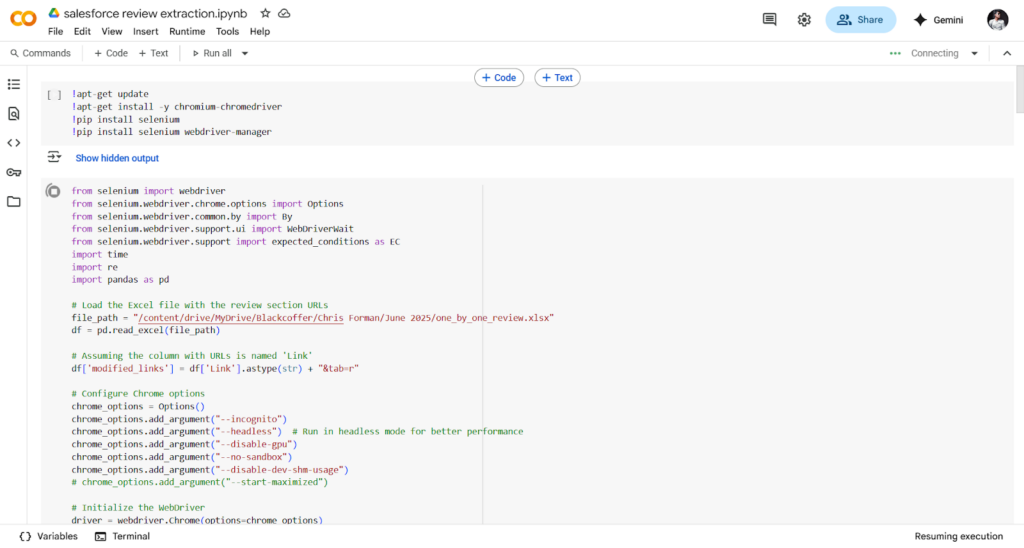
Task: Open the Table of contents sidebar icon
Action: point(14,85)
